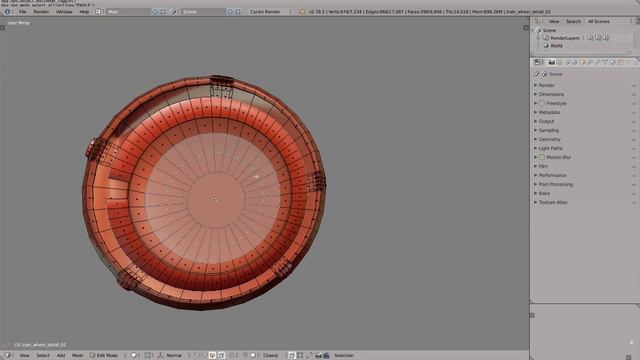Expand the Performance panel
Image resolution: width=640 pixels, height=360 pixels.
(x=552, y=175)
